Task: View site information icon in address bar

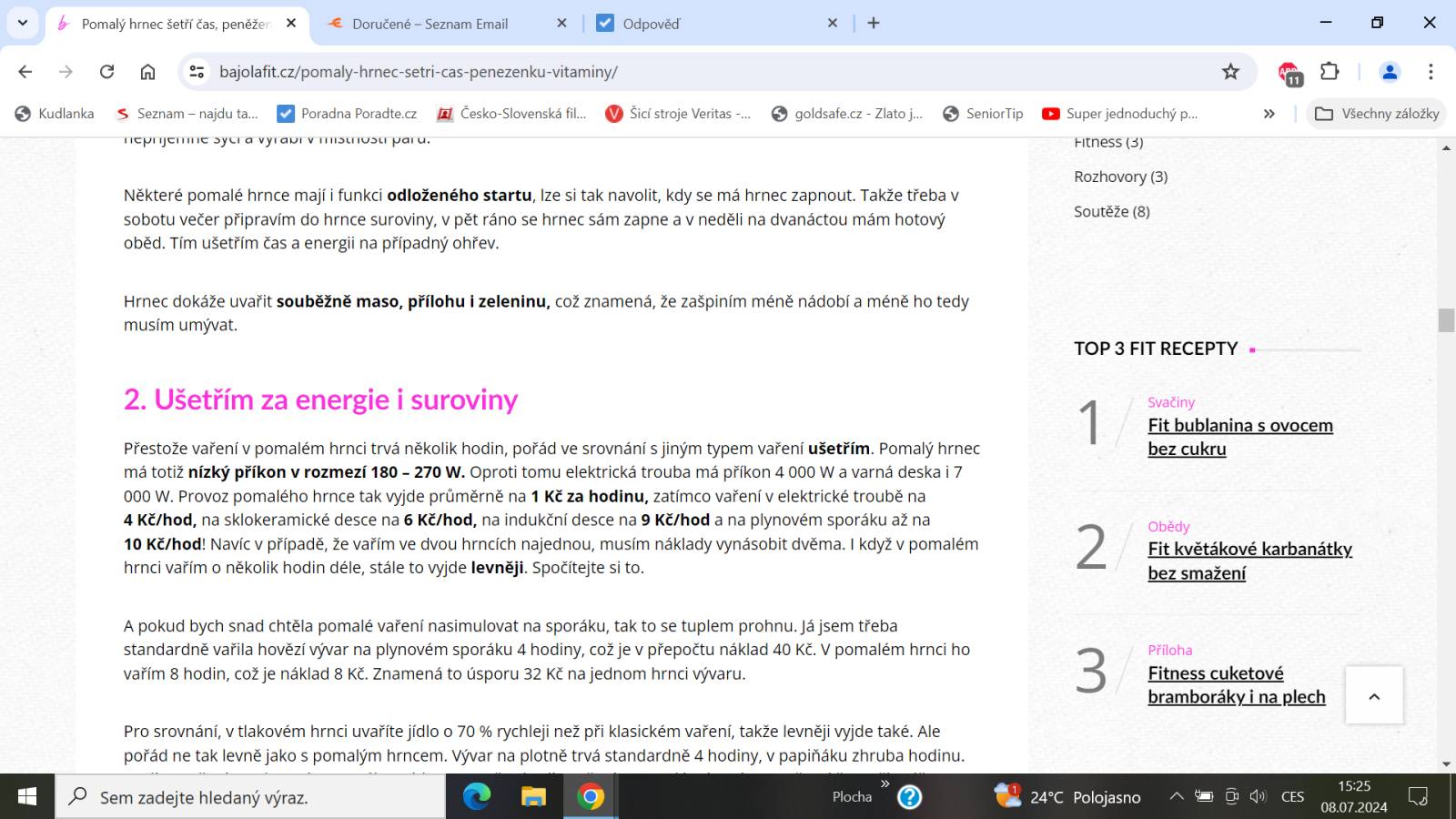Action: click(196, 72)
